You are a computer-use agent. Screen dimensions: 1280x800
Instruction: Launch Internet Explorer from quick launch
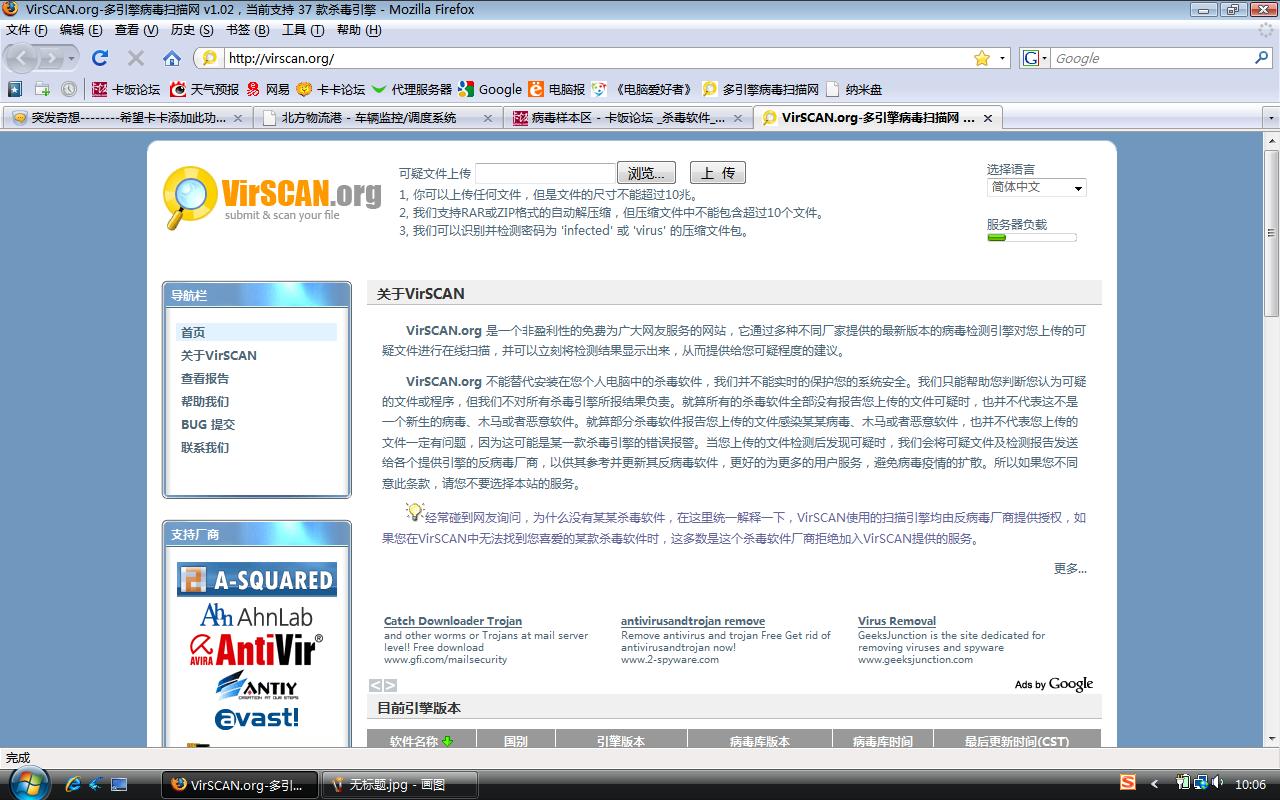73,784
